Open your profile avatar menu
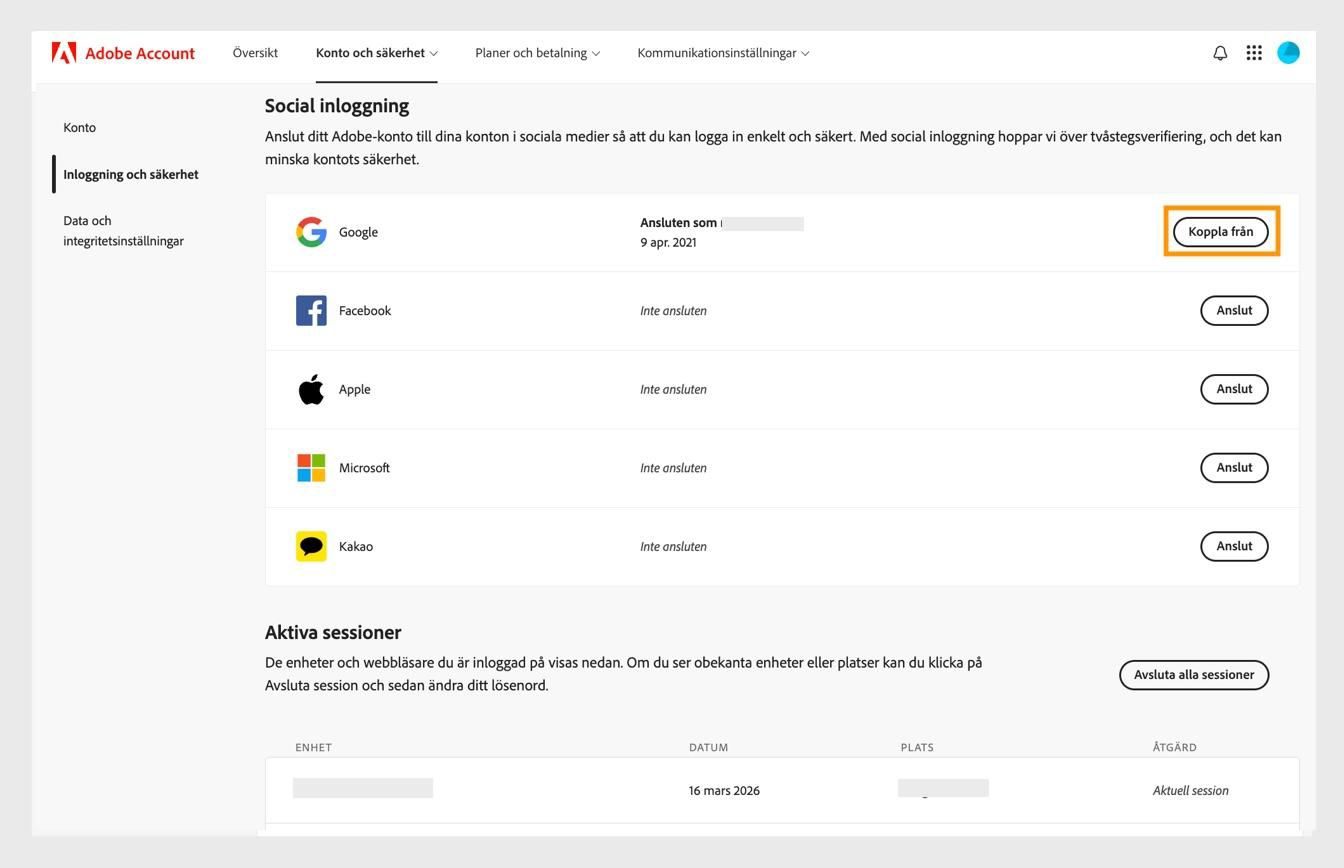The width and height of the screenshot is (1344, 868). tap(1288, 53)
